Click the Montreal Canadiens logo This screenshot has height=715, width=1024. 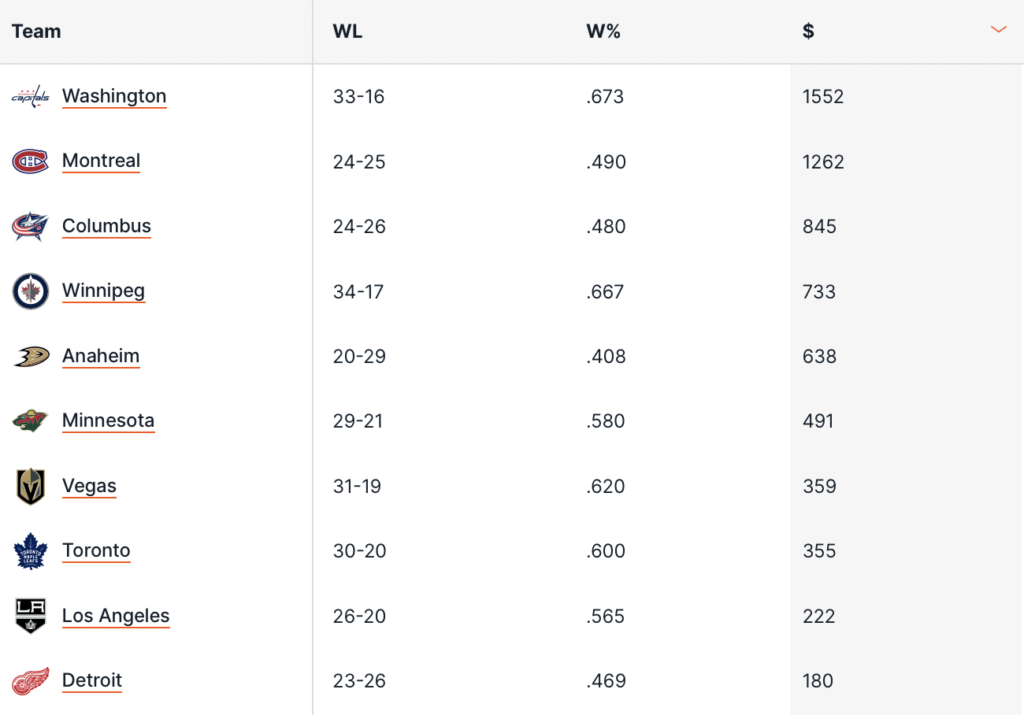pyautogui.click(x=30, y=161)
